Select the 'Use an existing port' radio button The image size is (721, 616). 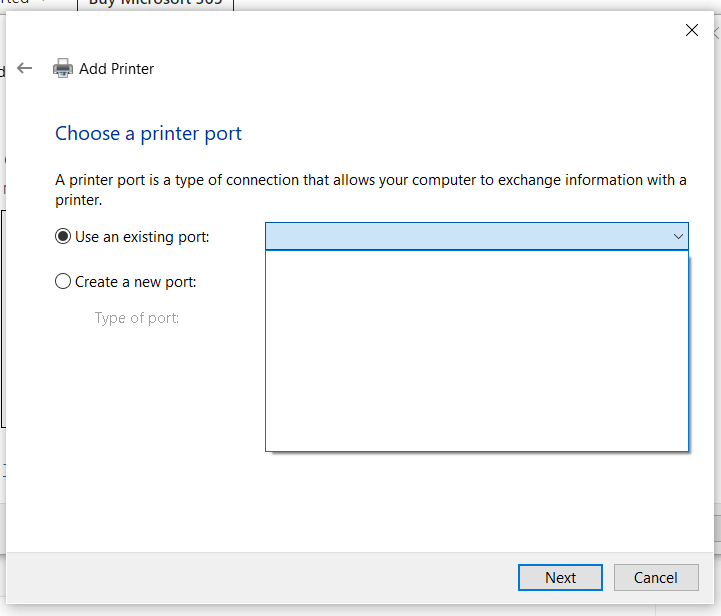63,237
